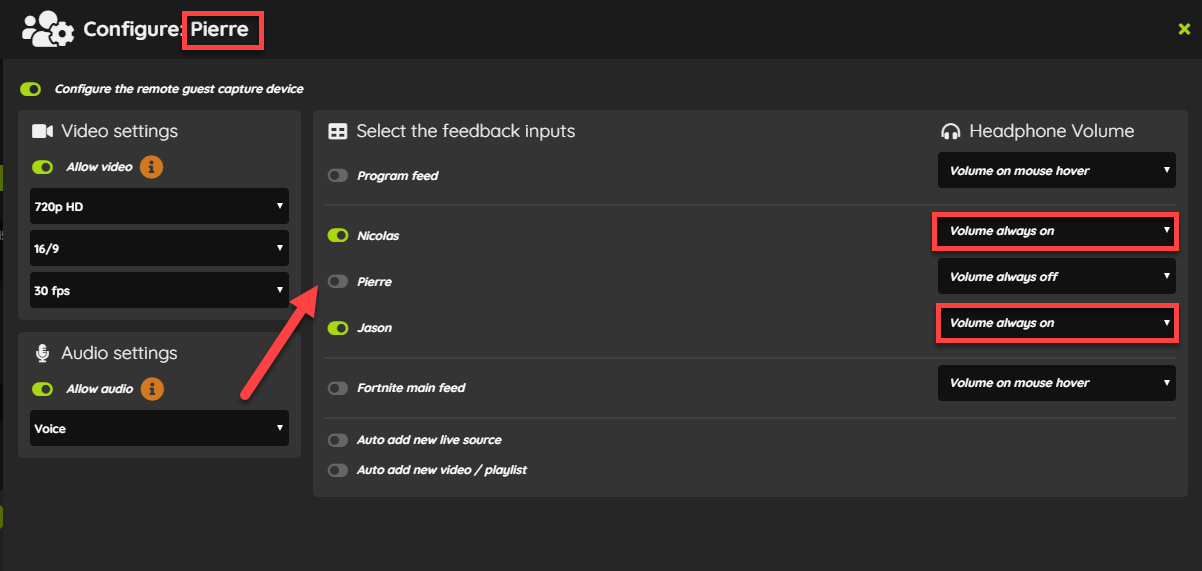Image resolution: width=1202 pixels, height=571 pixels.
Task: Click the feedback inputs grid icon
Action: click(x=338, y=131)
